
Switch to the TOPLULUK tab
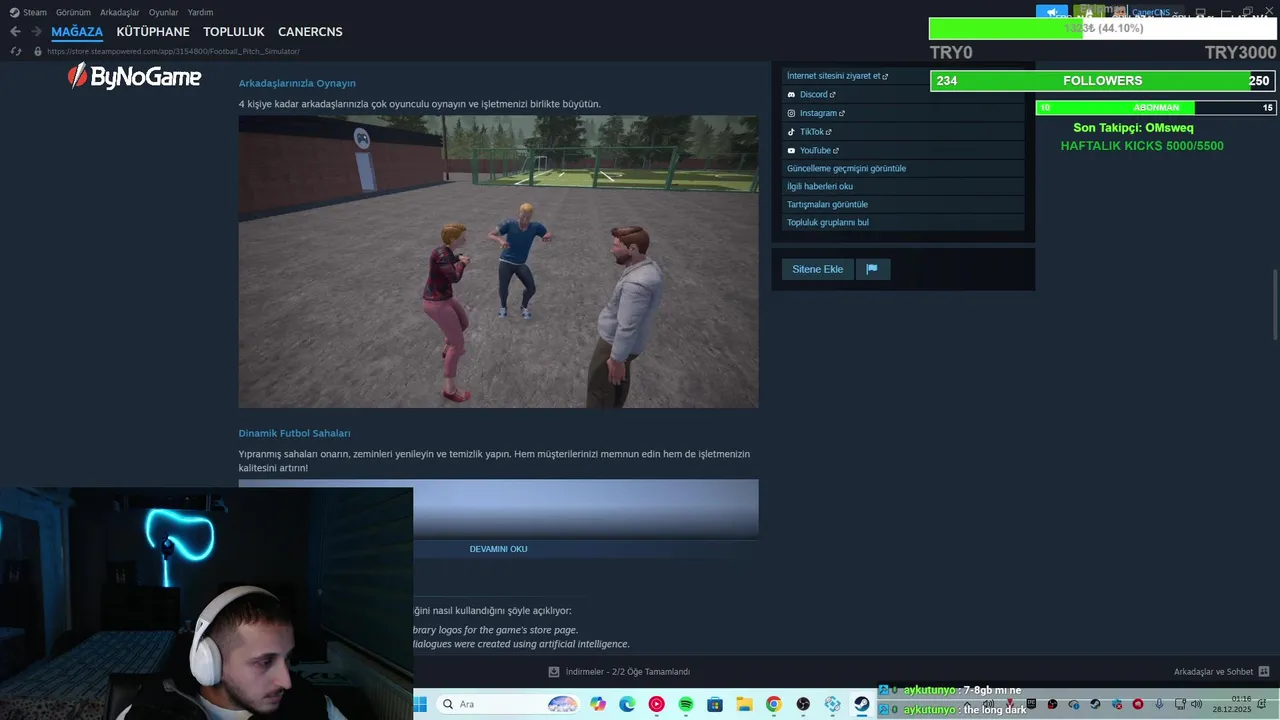(234, 32)
